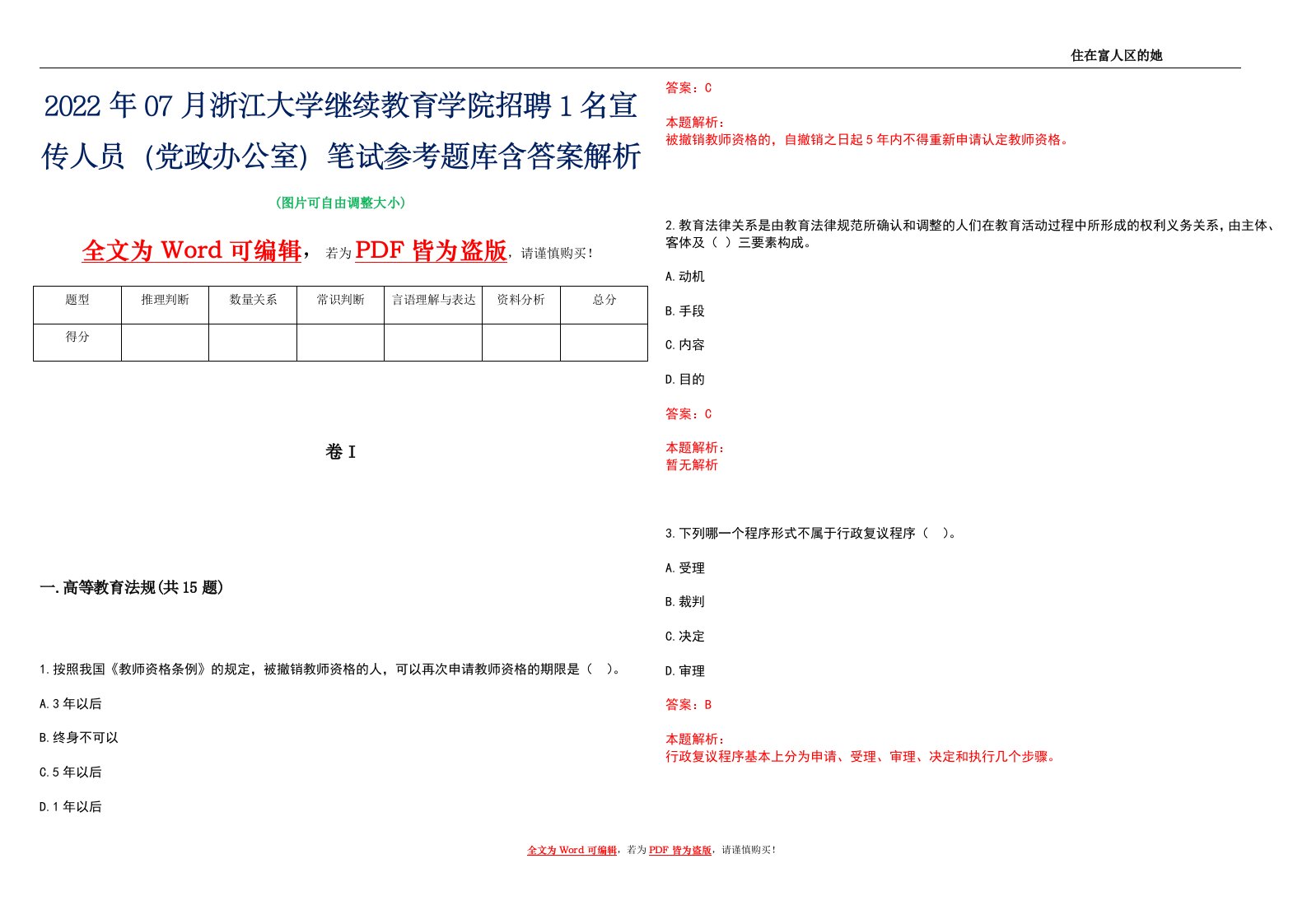Viewport: 1307px width, 924px height.
Task: Choose option D.1年以后
Action: (71, 807)
